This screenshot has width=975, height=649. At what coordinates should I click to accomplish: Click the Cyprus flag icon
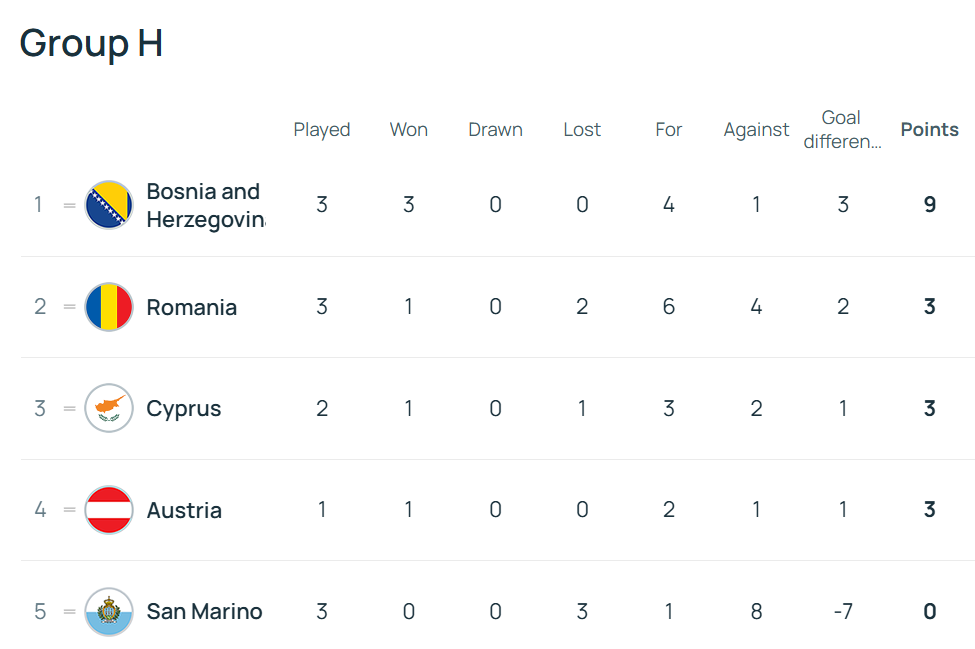point(109,408)
